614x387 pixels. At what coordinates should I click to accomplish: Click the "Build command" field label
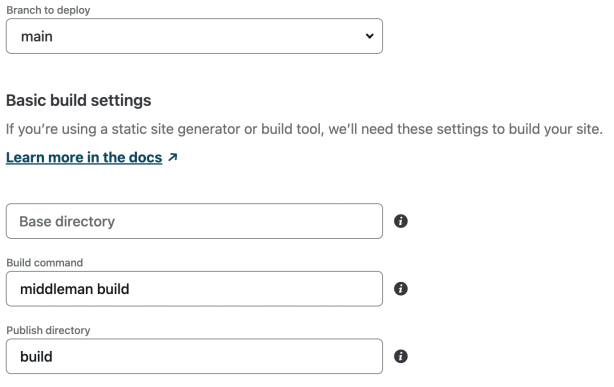[45, 262]
